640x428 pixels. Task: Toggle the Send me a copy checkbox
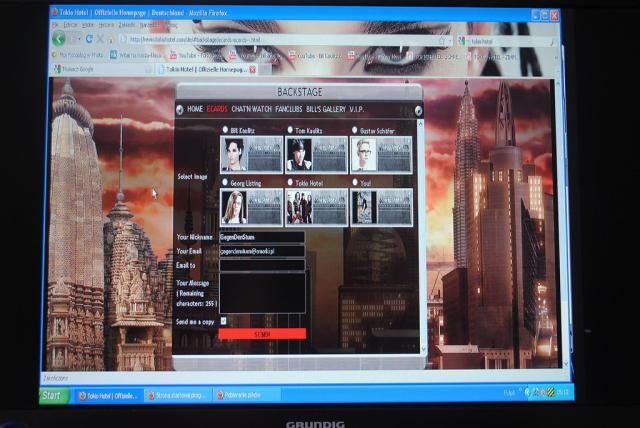click(x=223, y=321)
